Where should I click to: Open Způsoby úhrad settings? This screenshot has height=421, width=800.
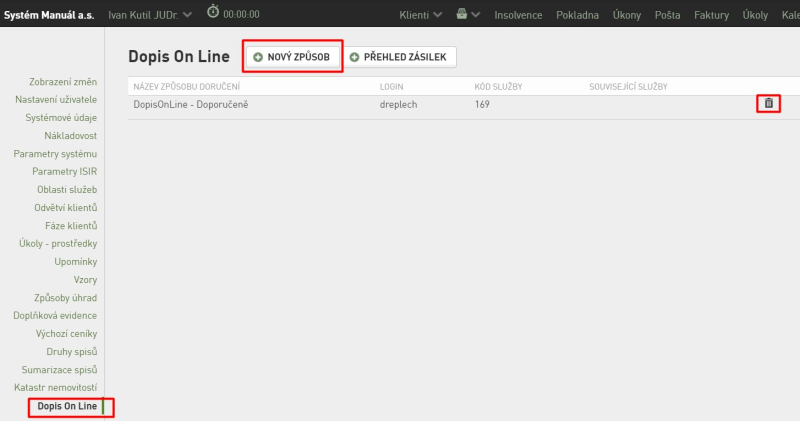[x=65, y=298]
